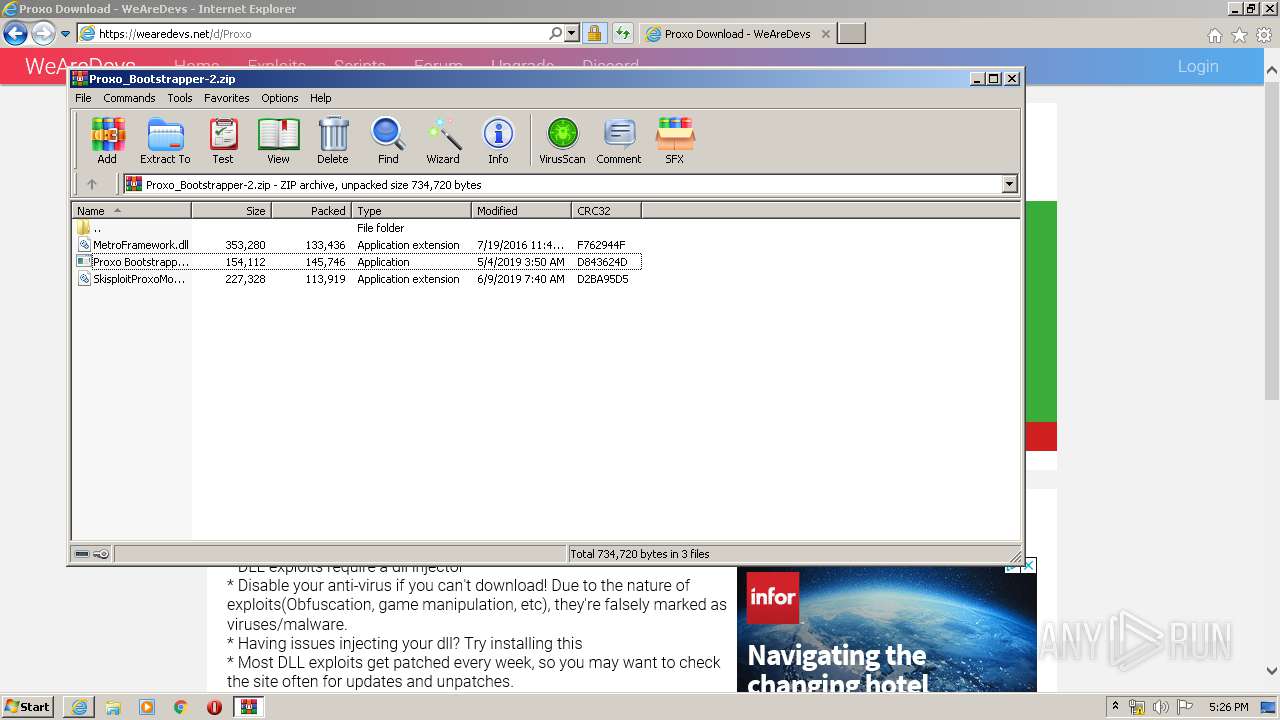Click Internet Explorer forward button
This screenshot has width=1280, height=720.
(43, 34)
